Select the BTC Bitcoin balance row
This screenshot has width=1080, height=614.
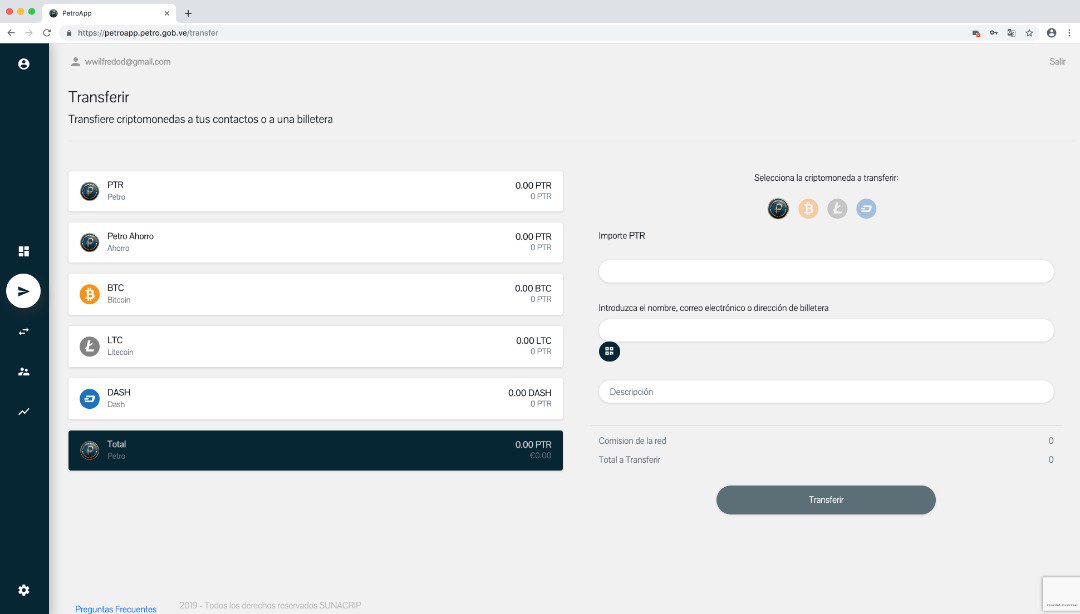[x=315, y=294]
